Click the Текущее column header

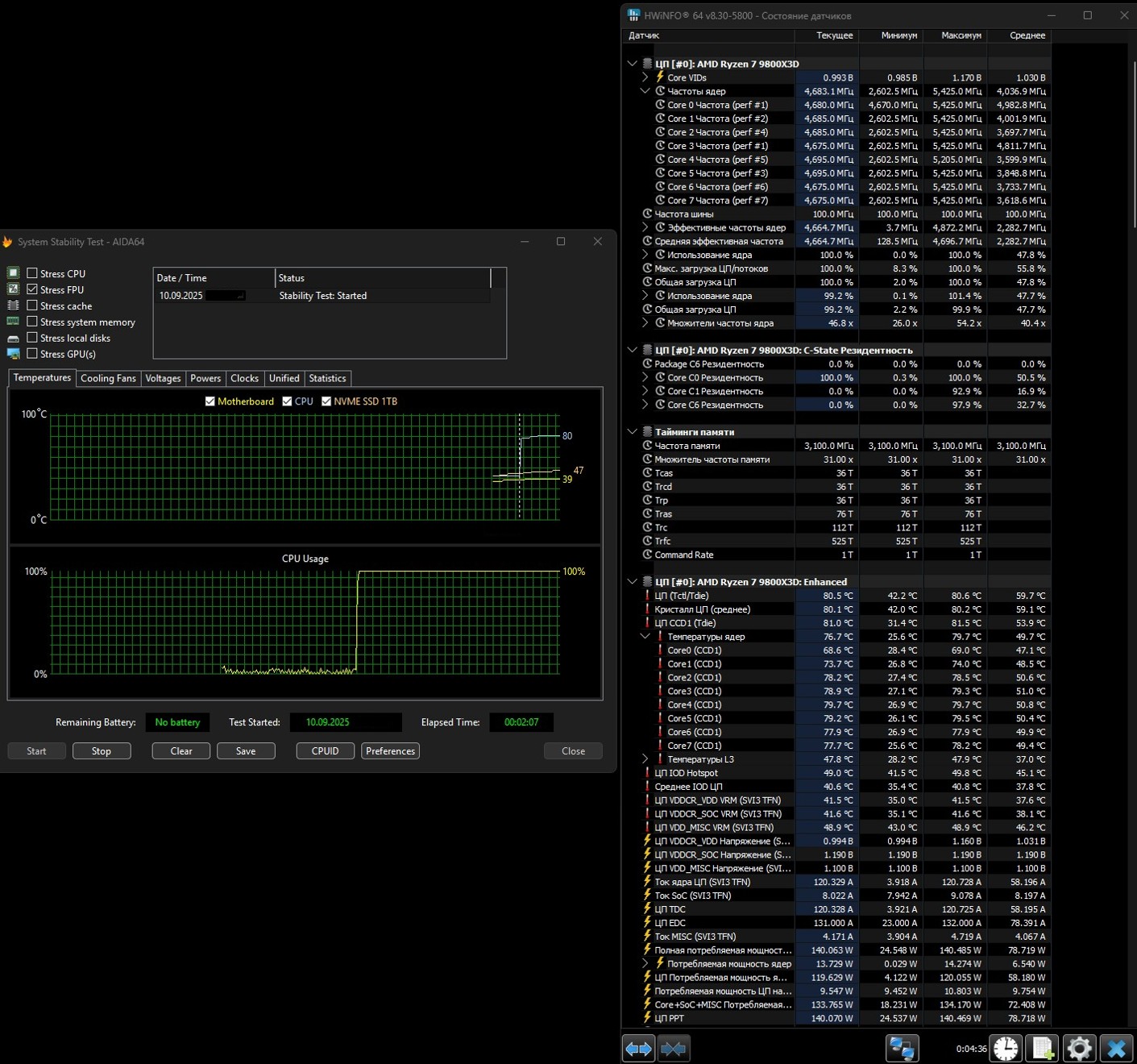pos(827,35)
